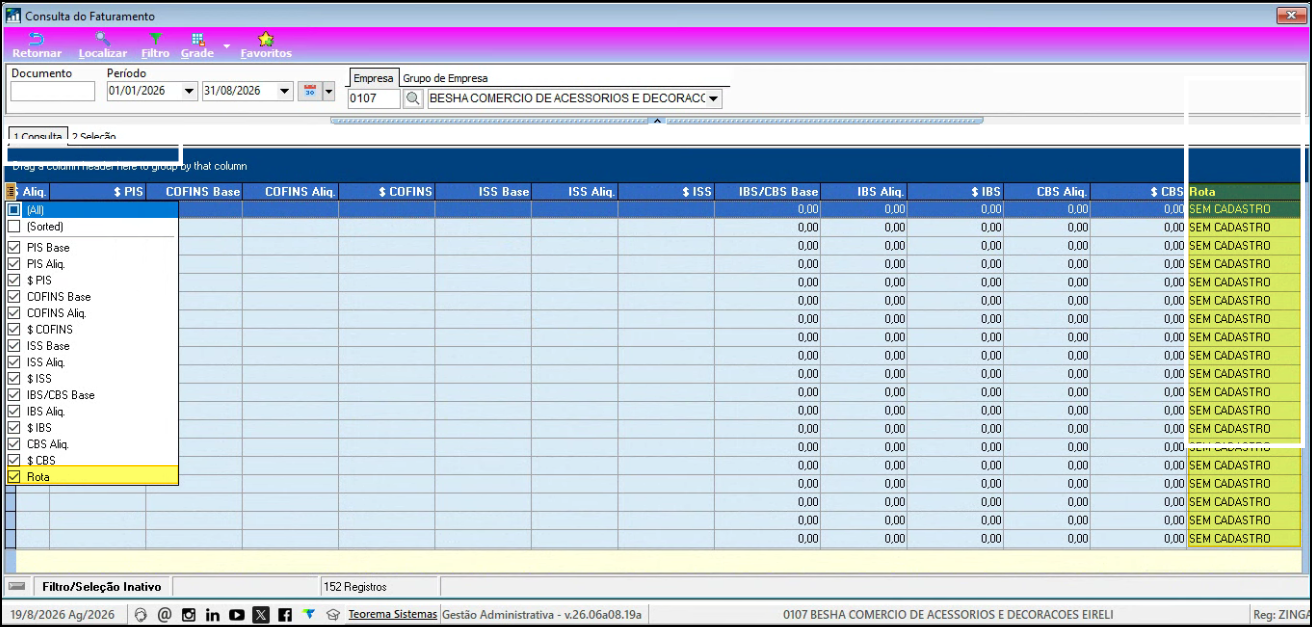
Task: Uncheck the COFINS Base column checkbox
Action: point(14,297)
